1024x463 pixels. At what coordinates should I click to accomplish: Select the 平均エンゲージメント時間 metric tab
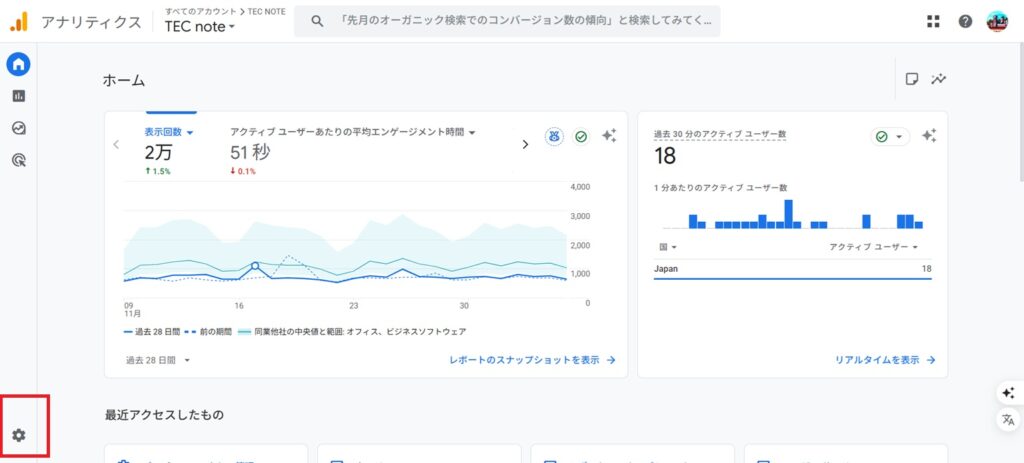352,132
